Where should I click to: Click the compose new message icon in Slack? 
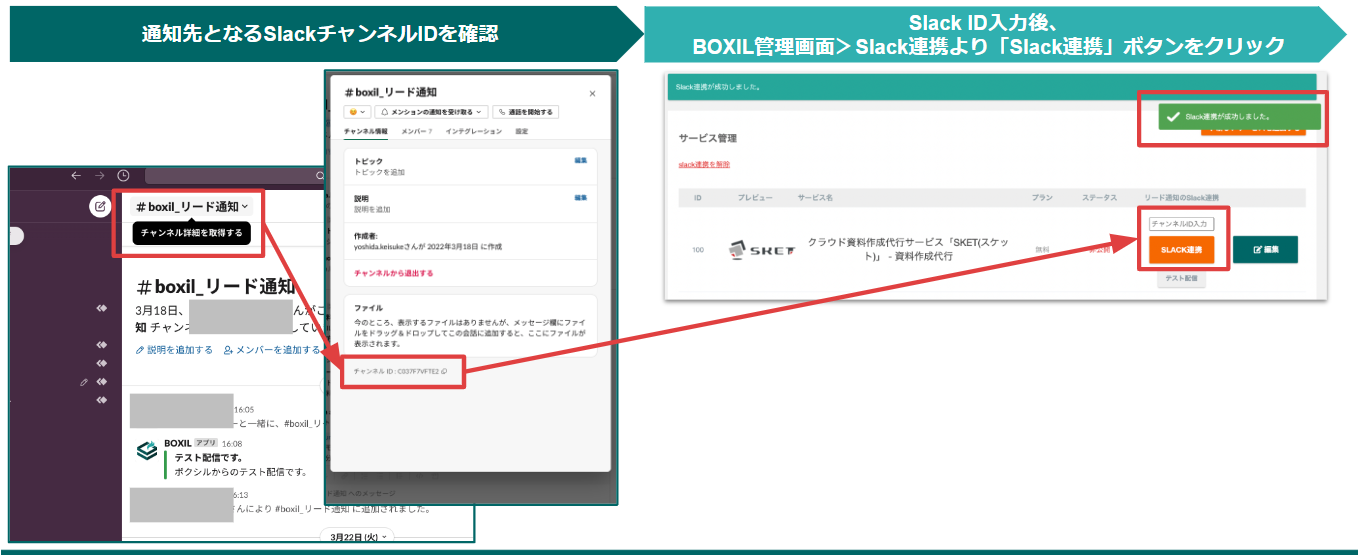click(99, 207)
